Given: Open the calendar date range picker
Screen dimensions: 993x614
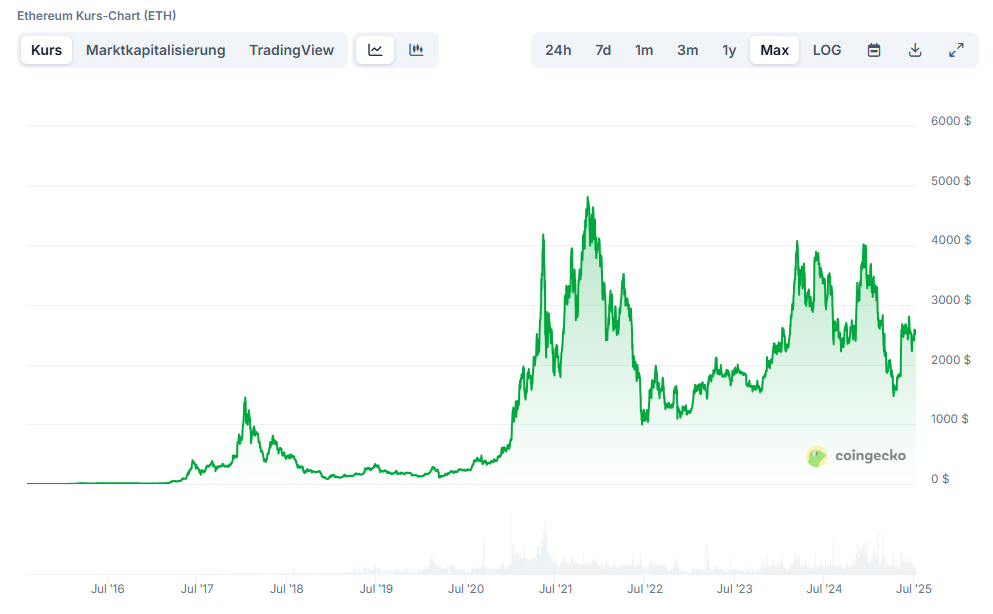Looking at the screenshot, I should [x=874, y=50].
